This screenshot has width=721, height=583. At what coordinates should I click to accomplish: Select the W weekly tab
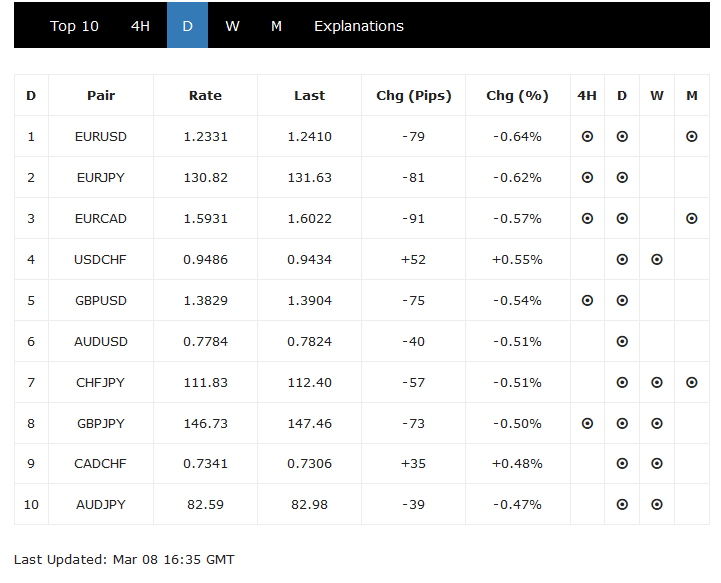click(232, 26)
